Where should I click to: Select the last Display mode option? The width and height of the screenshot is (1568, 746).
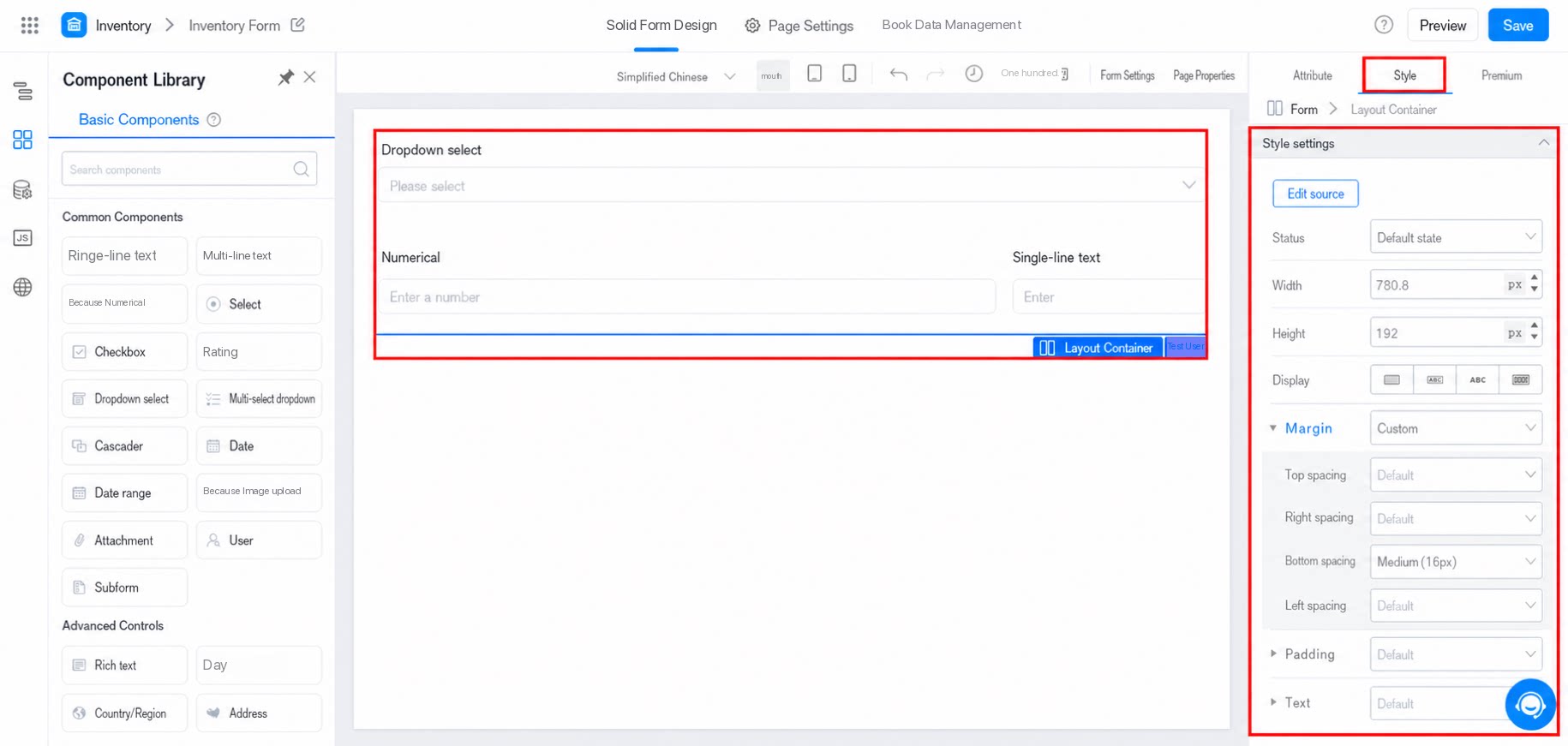tap(1521, 380)
